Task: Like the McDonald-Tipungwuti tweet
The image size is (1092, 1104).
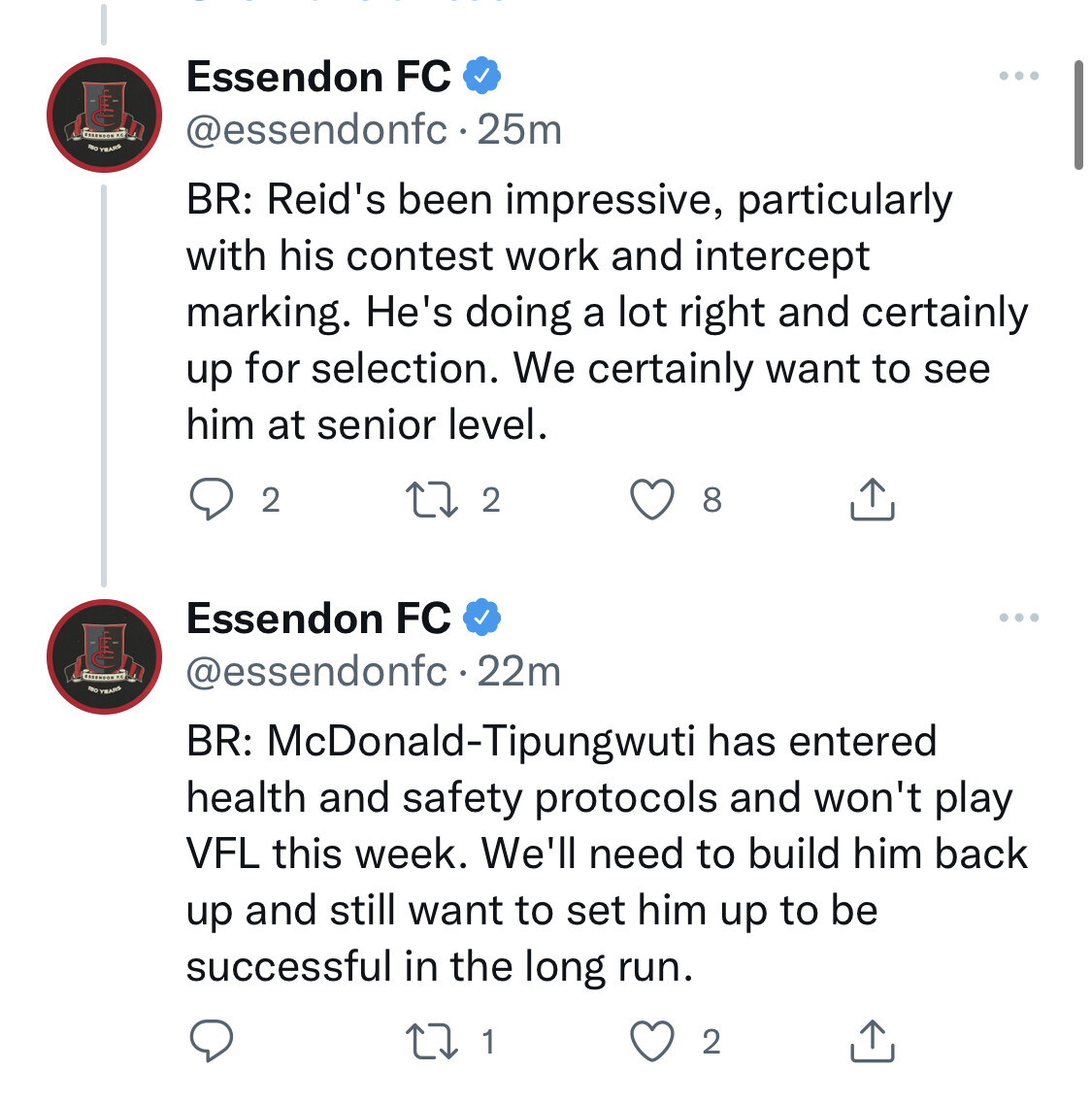Action: [652, 1041]
